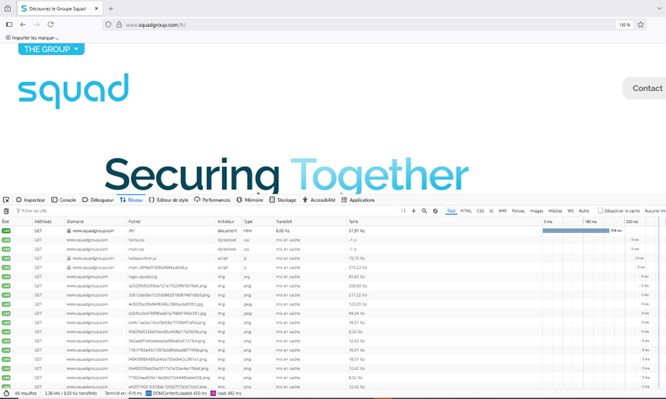
Task: Click the squad logo on the page
Action: (73, 91)
